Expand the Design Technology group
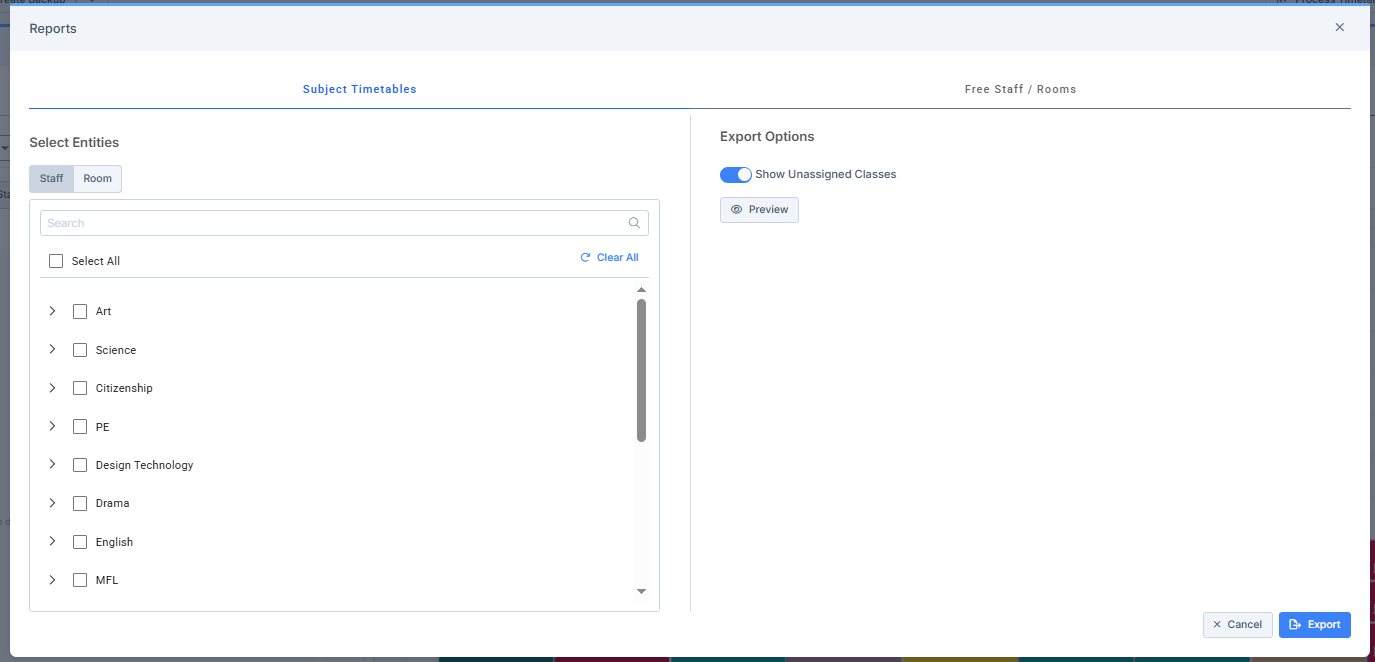1375x662 pixels. click(52, 465)
